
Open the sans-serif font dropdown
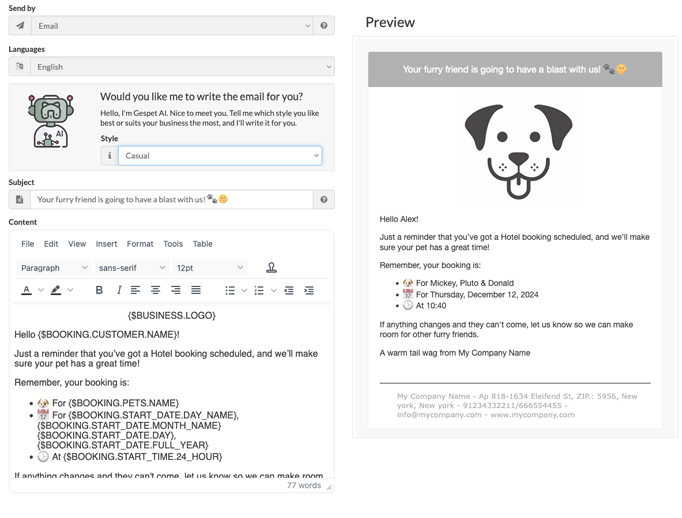132,267
